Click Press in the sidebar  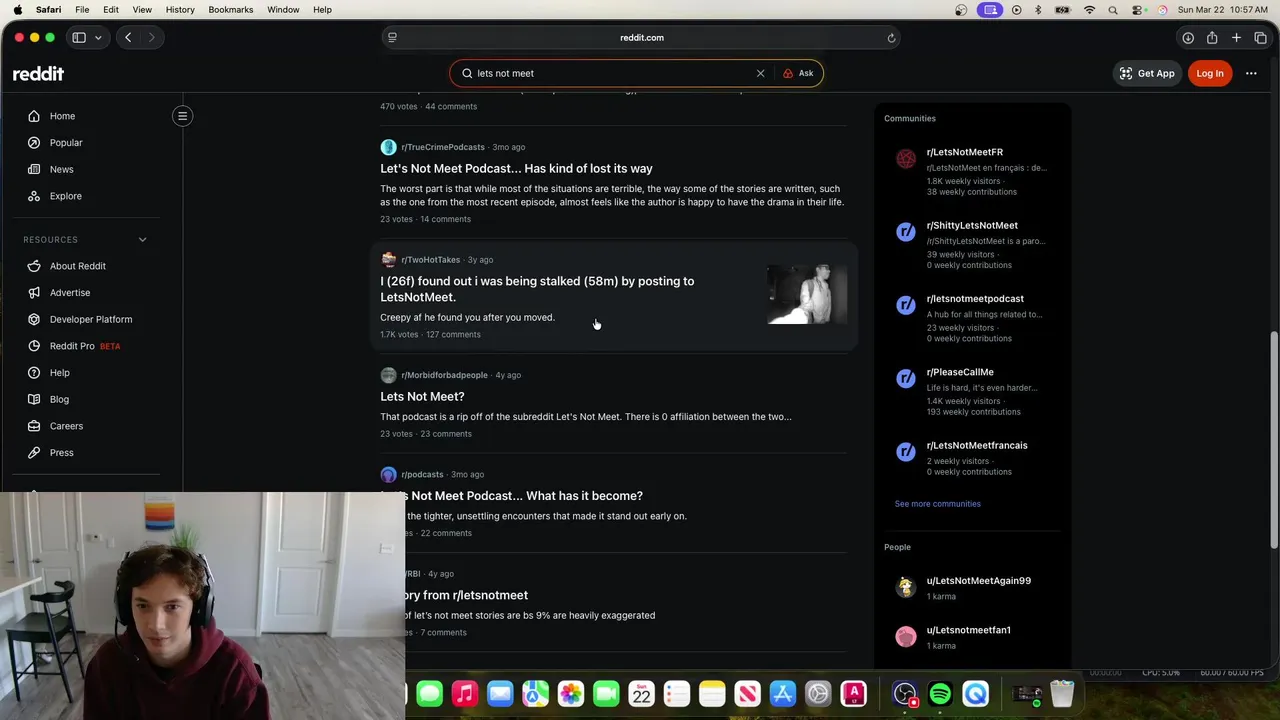pos(62,452)
